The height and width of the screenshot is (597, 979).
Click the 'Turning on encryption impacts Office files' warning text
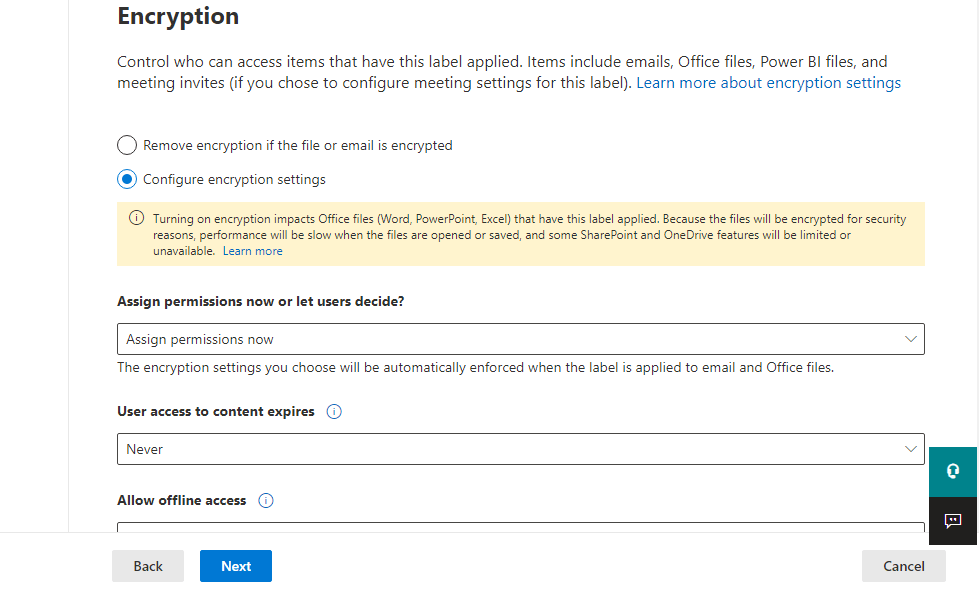[x=529, y=235]
